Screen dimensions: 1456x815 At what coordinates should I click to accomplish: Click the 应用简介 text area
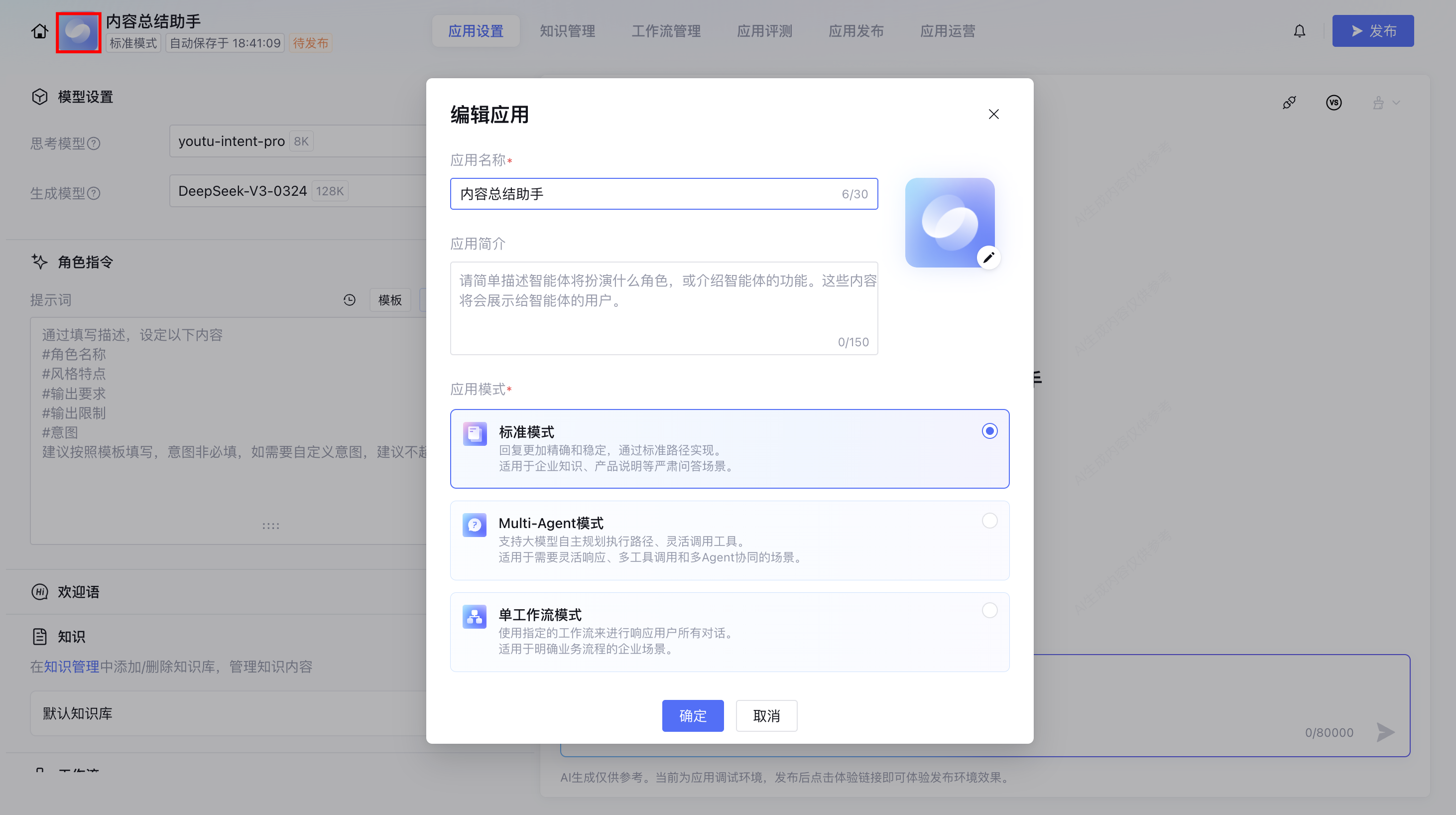click(x=664, y=308)
